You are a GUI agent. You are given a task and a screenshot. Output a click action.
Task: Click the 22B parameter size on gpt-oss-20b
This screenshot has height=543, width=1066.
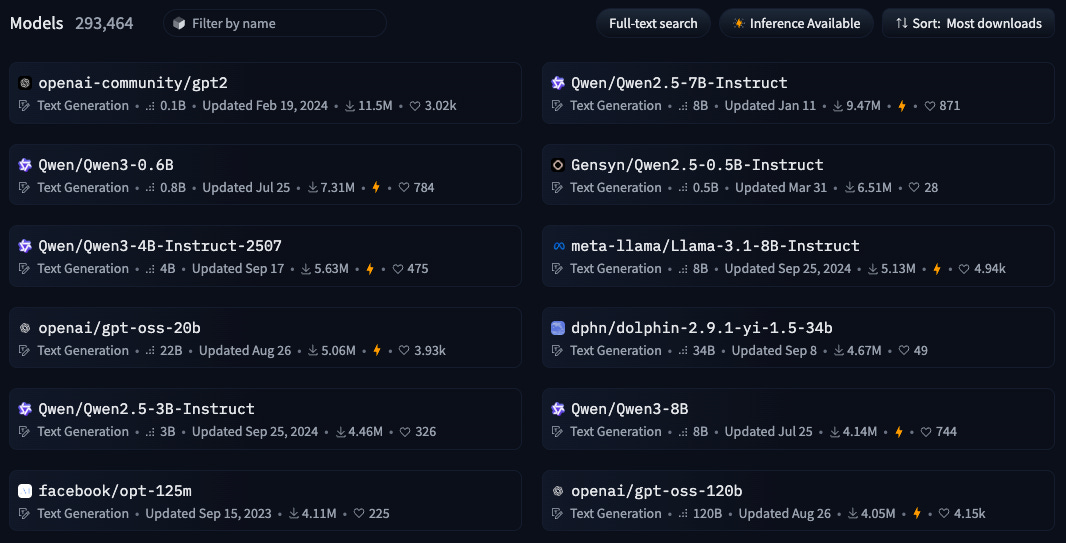171,351
